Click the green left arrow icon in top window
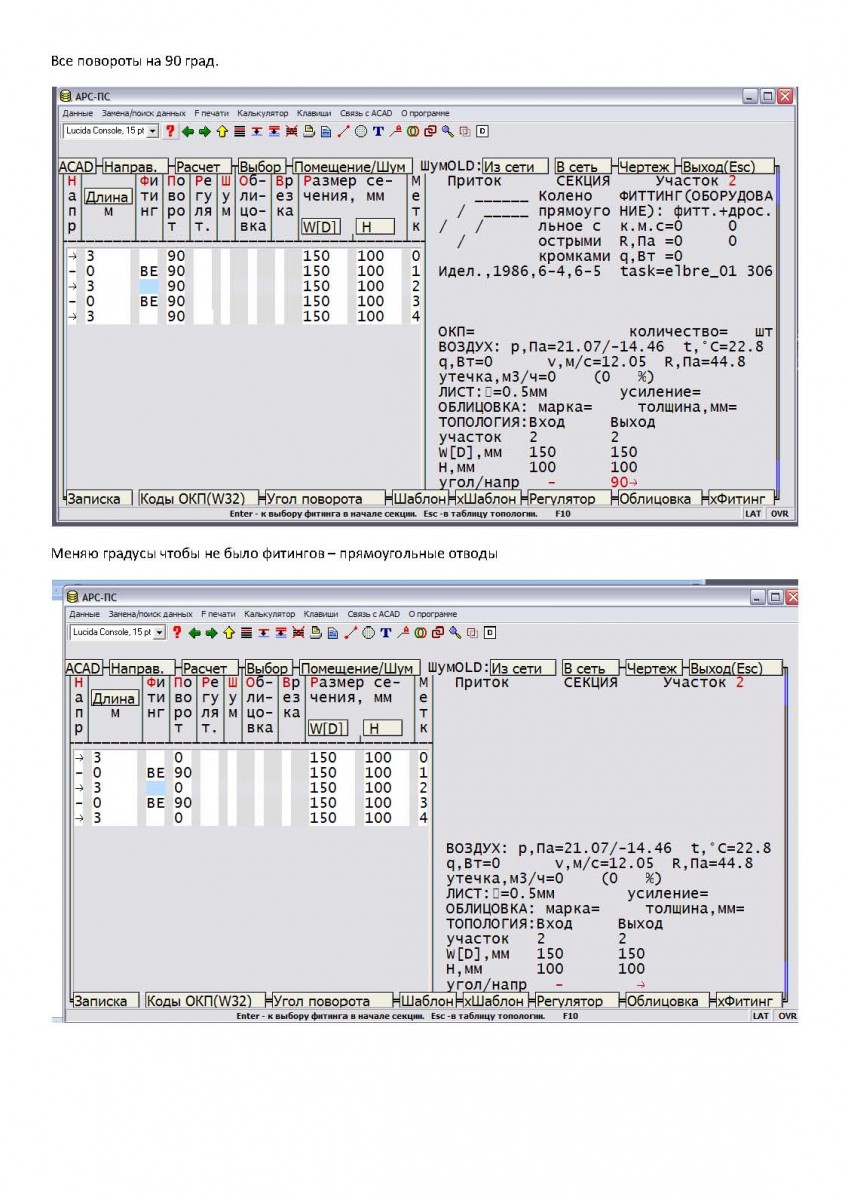The height and width of the screenshot is (1200, 848). click(x=188, y=130)
